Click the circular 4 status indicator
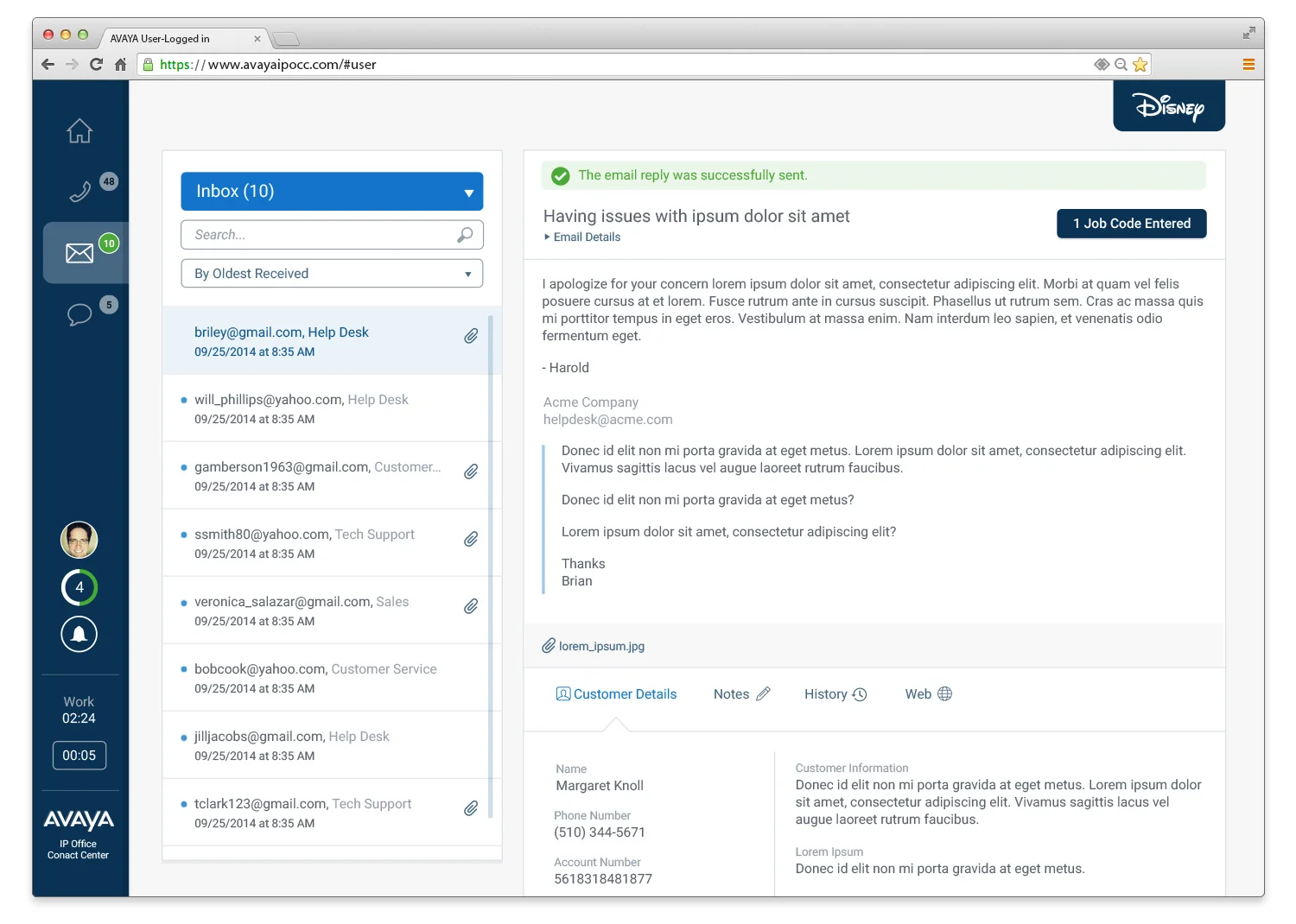1296x924 pixels. [x=79, y=587]
